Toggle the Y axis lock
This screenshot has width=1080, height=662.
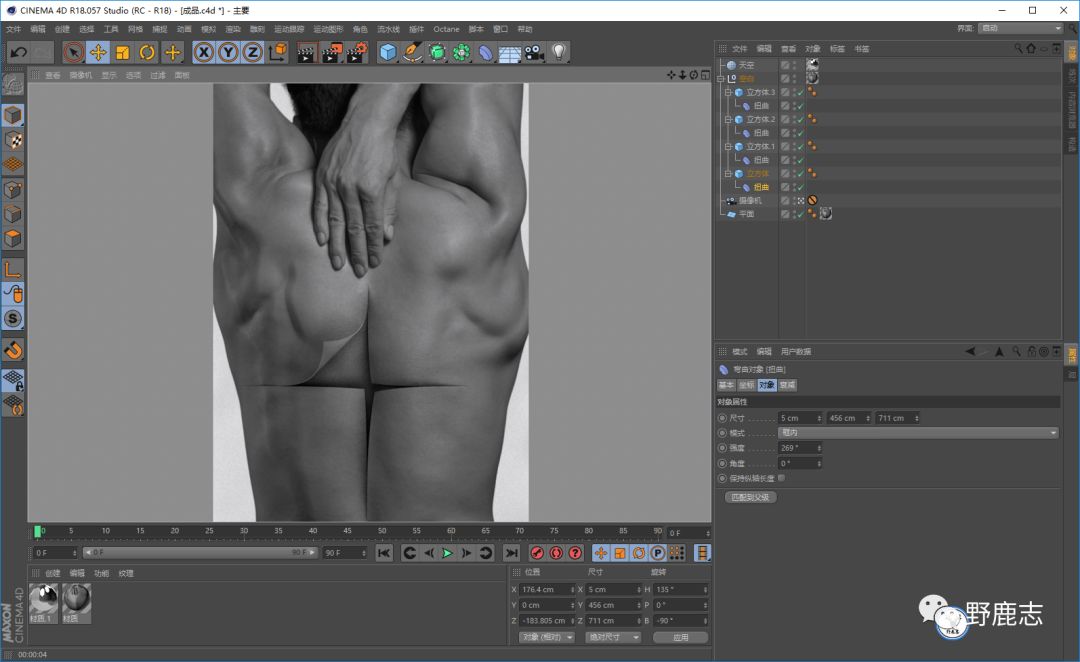228,52
